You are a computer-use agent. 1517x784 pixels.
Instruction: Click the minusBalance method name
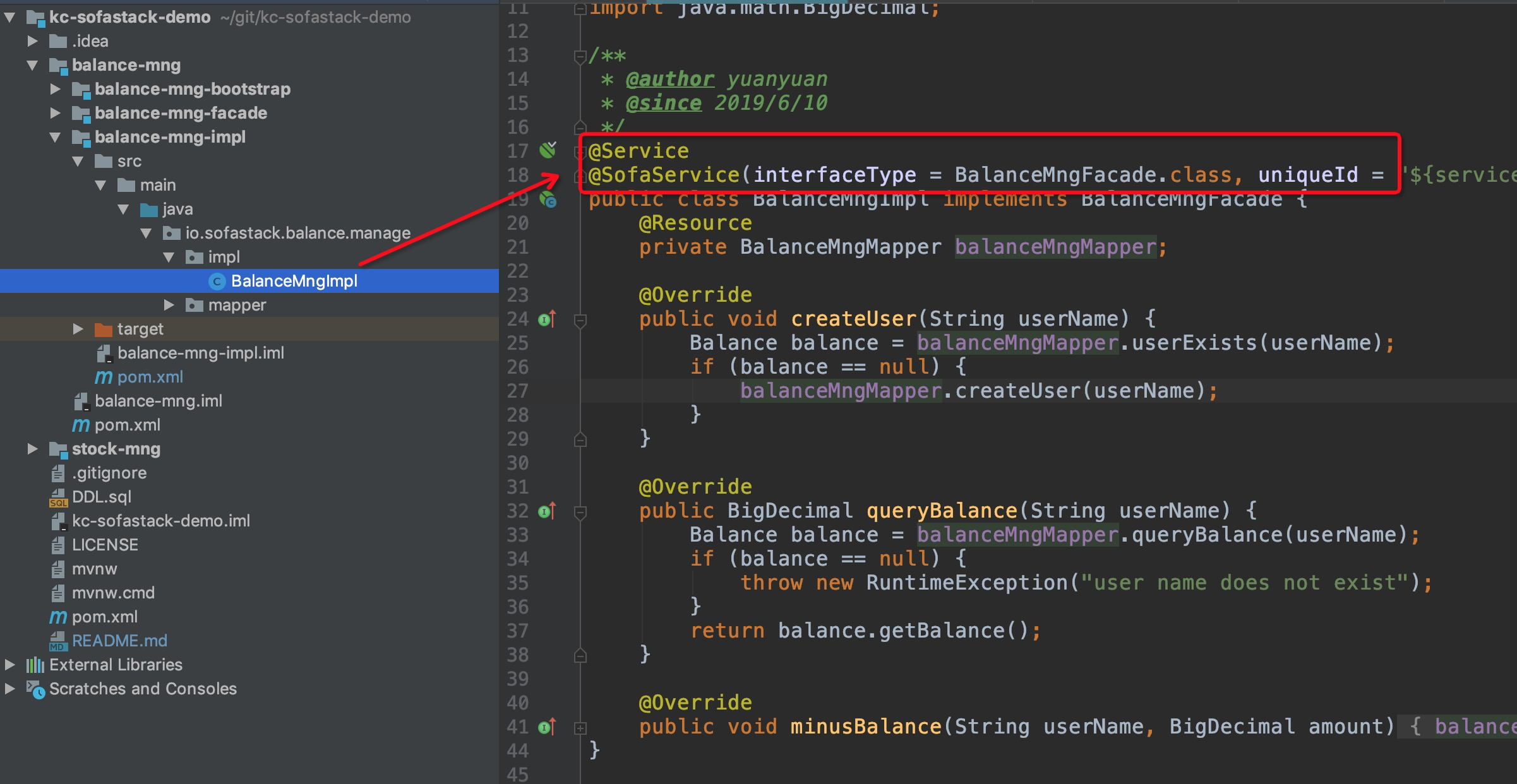click(x=866, y=727)
